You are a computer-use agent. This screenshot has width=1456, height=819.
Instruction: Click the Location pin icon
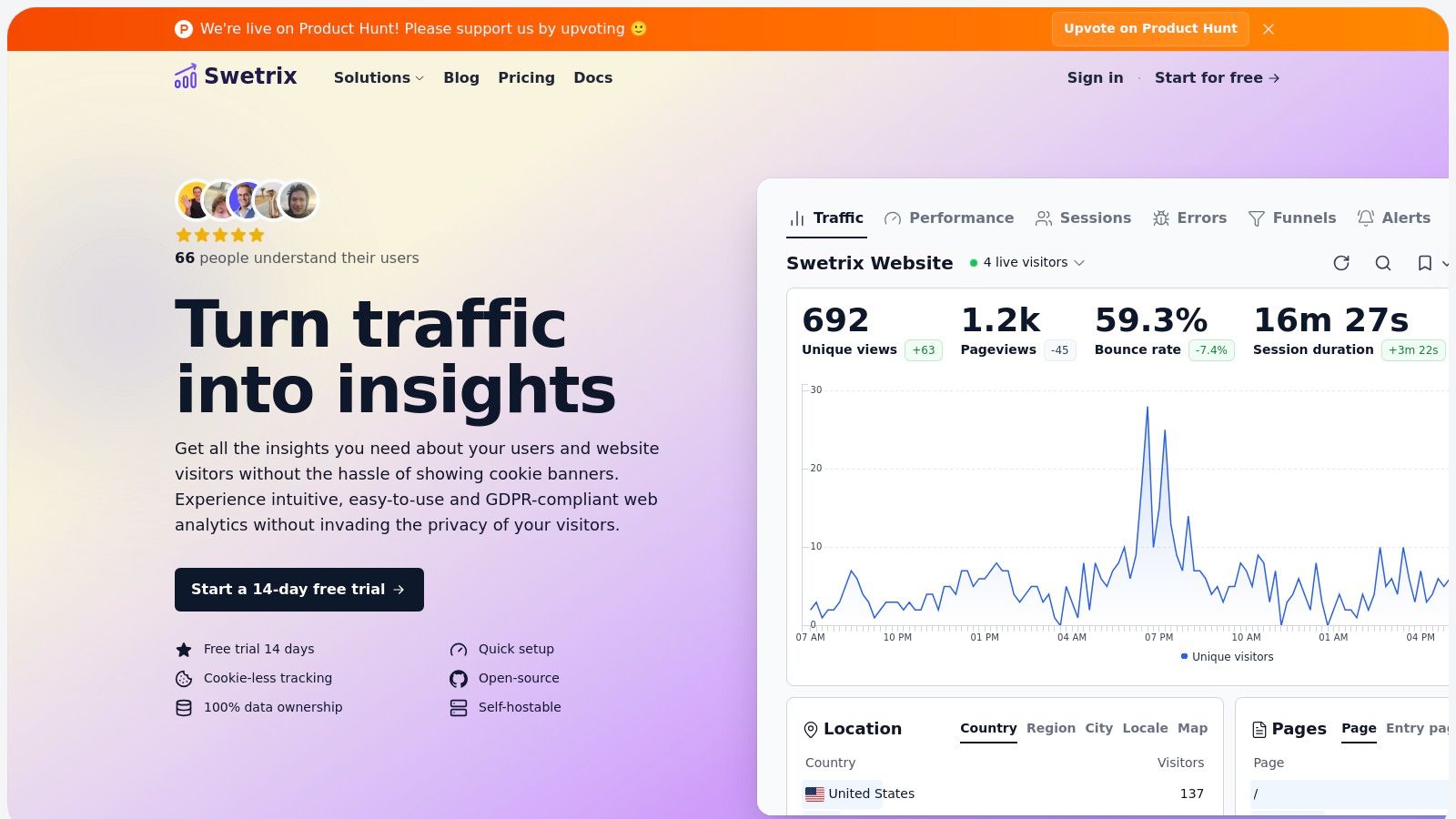pos(811,730)
